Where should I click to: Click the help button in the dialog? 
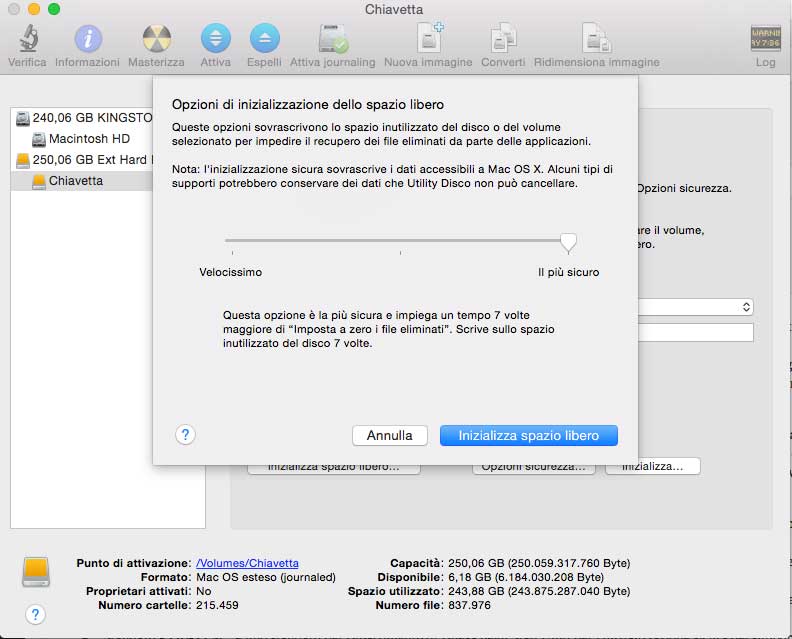tap(185, 435)
